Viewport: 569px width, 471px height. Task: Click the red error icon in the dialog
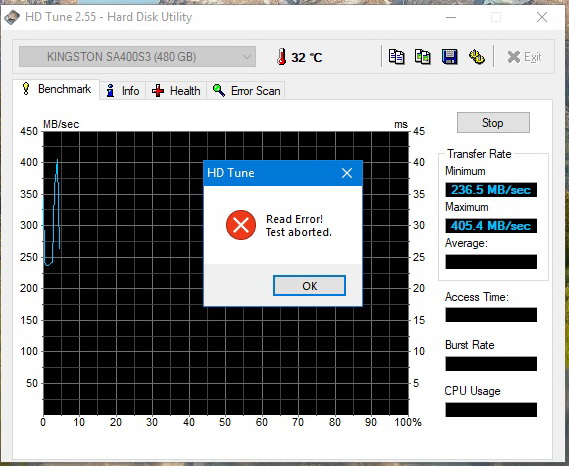[241, 225]
